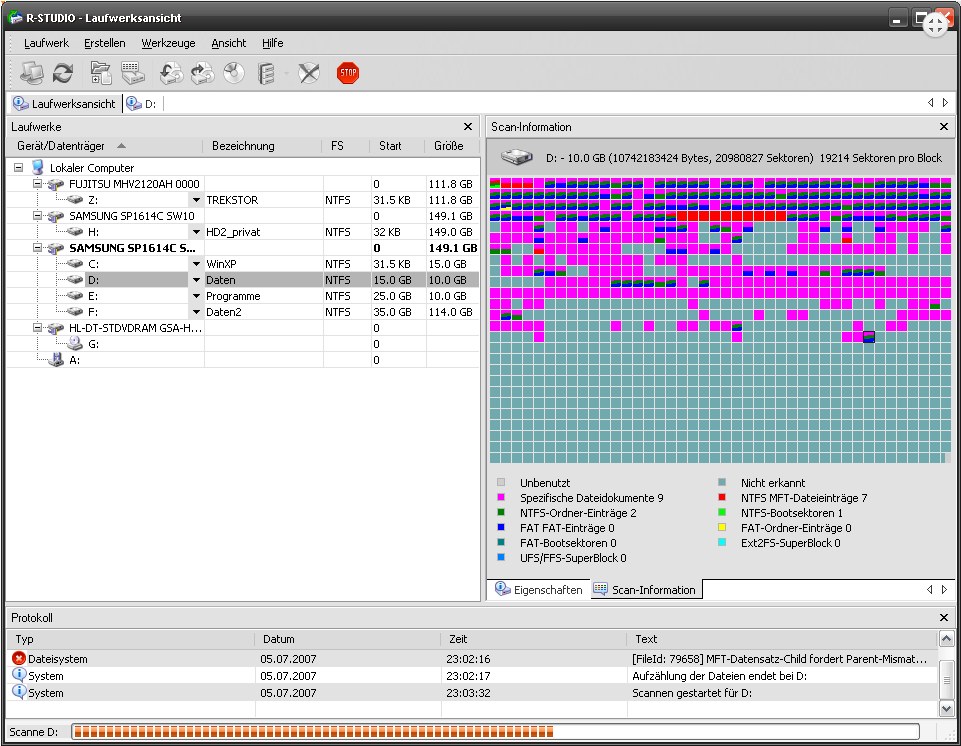Collapse the Lokaler Computer tree node

[19, 168]
